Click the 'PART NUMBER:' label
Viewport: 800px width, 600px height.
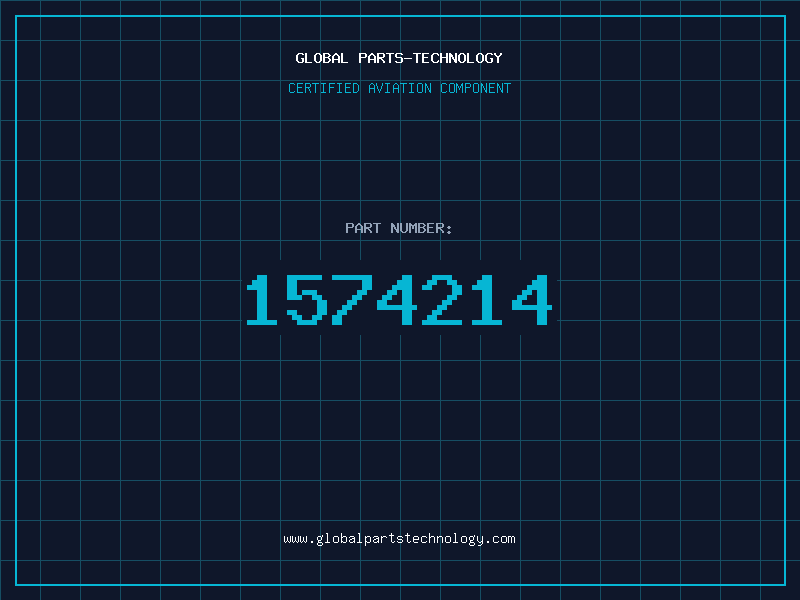coord(399,228)
